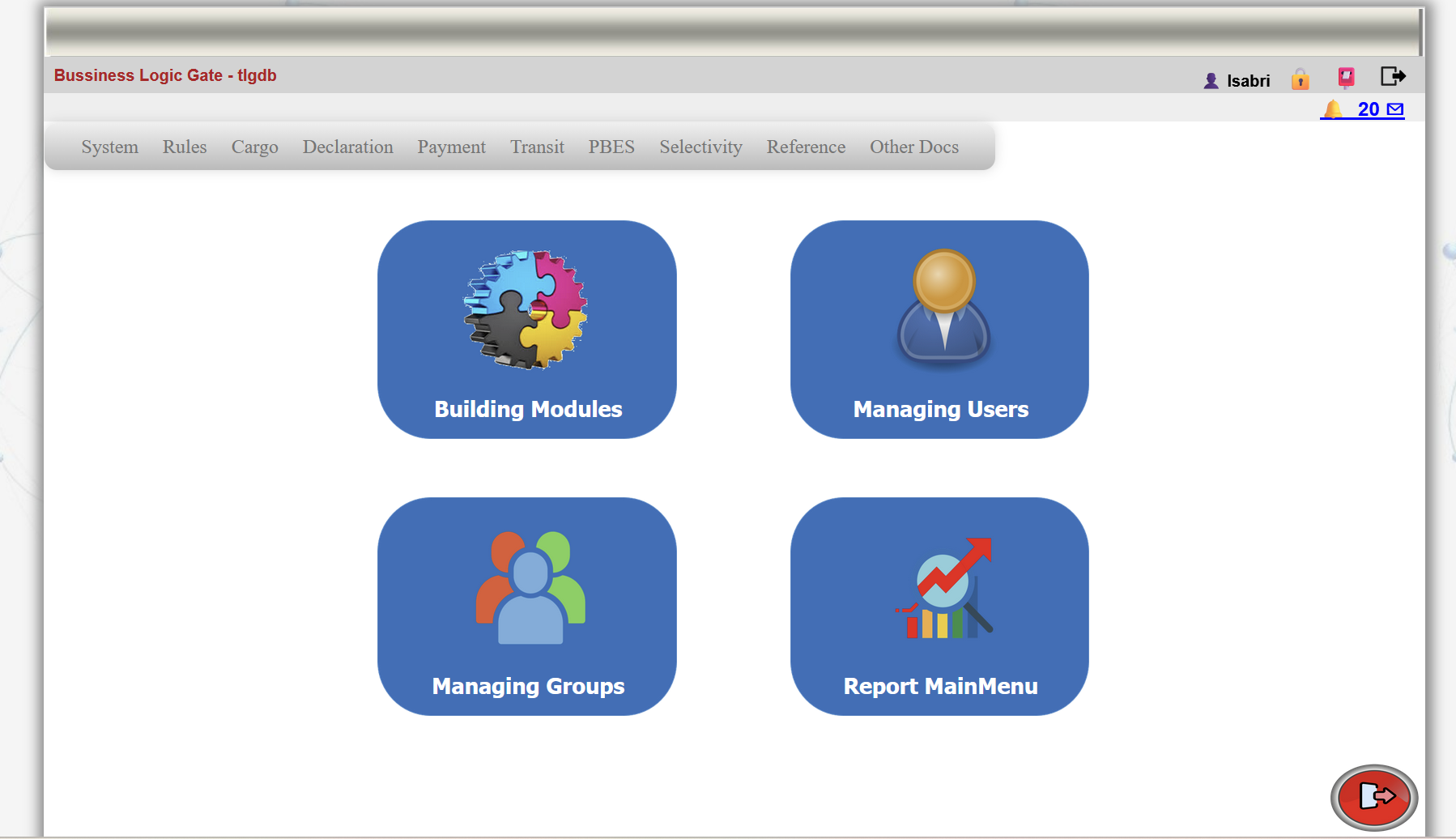Click the Isabri user profile name
The height and width of the screenshot is (839, 1456).
[1248, 81]
